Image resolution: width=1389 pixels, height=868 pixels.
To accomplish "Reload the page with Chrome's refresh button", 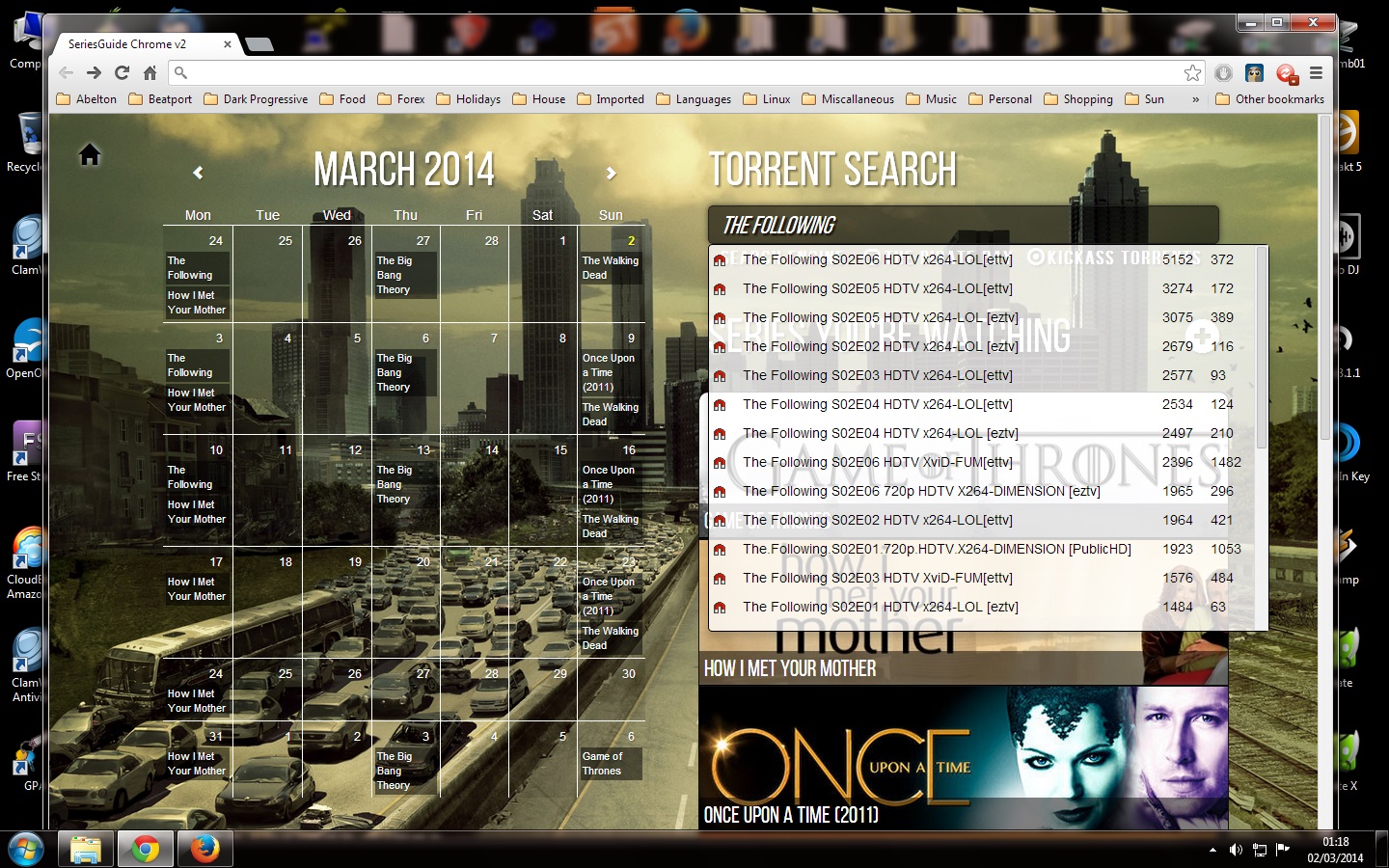I will (x=122, y=72).
